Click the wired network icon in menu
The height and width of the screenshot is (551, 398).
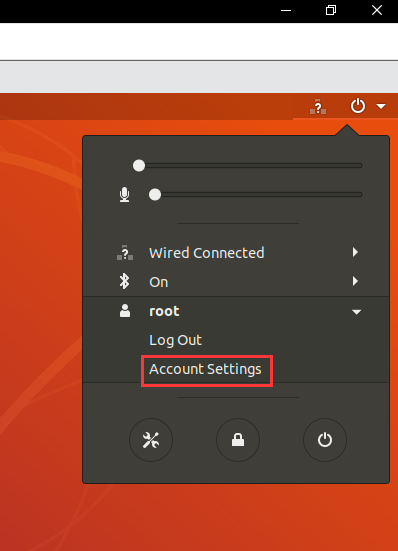(125, 253)
